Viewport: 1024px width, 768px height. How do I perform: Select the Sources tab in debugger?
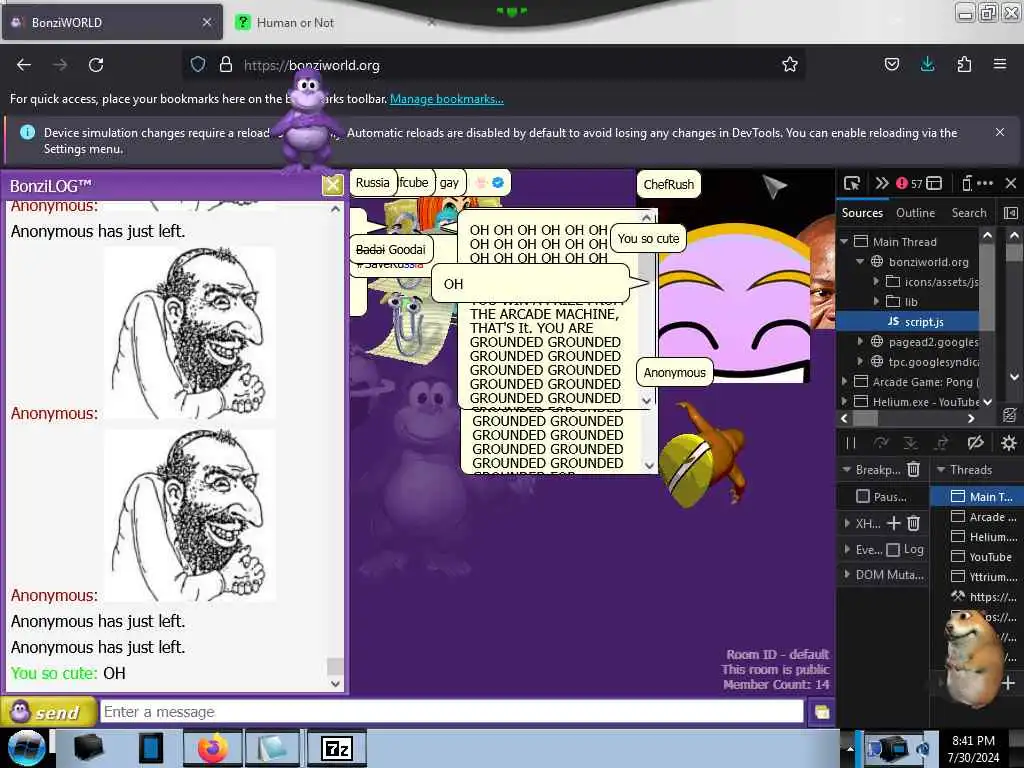862,213
